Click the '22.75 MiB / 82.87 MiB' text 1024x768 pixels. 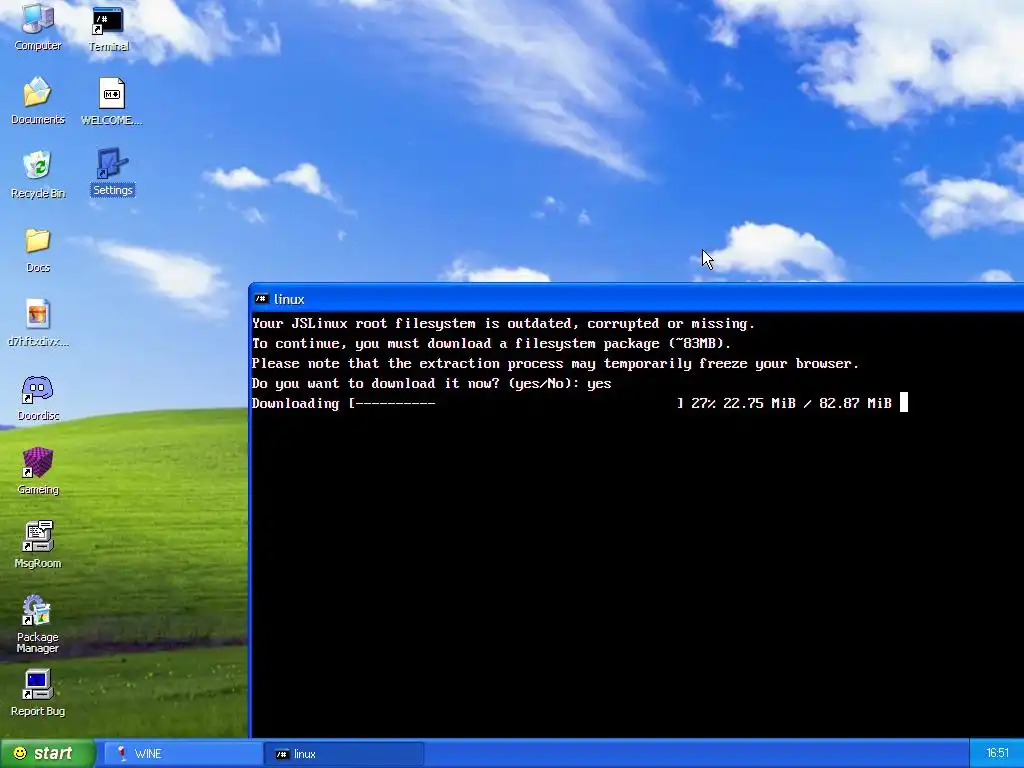tap(807, 403)
